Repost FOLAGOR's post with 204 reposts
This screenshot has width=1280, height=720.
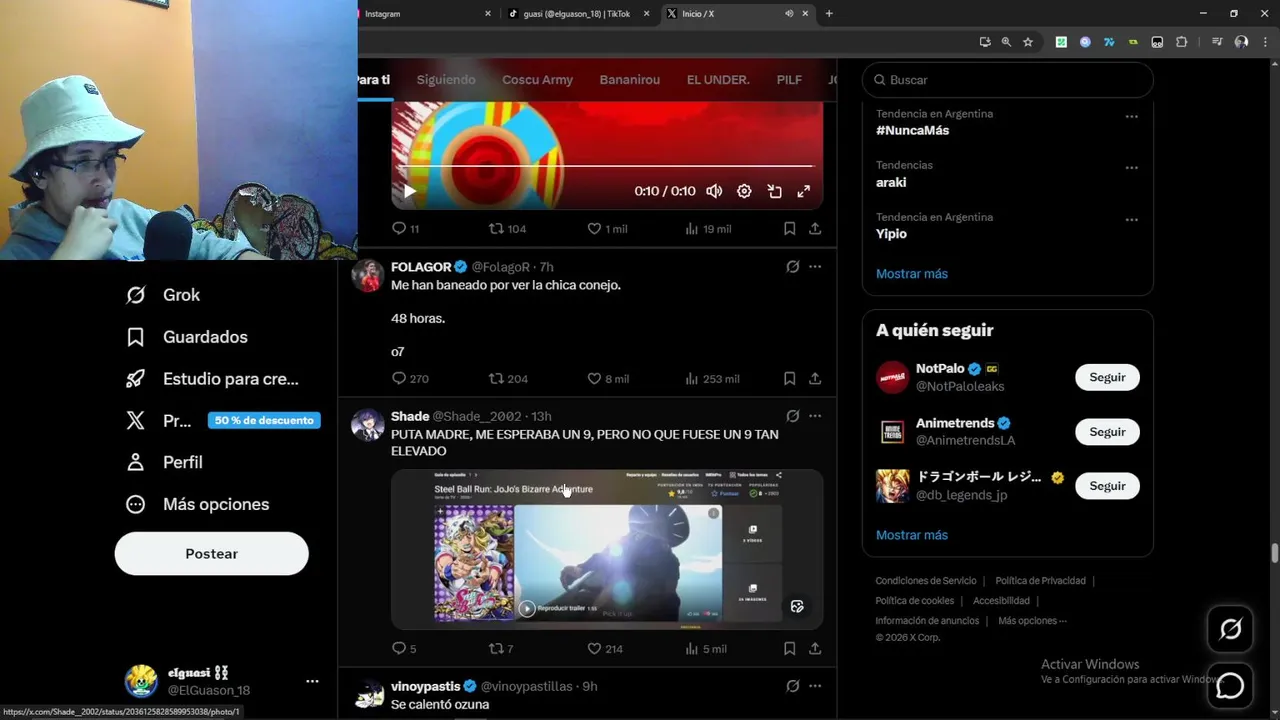point(507,379)
